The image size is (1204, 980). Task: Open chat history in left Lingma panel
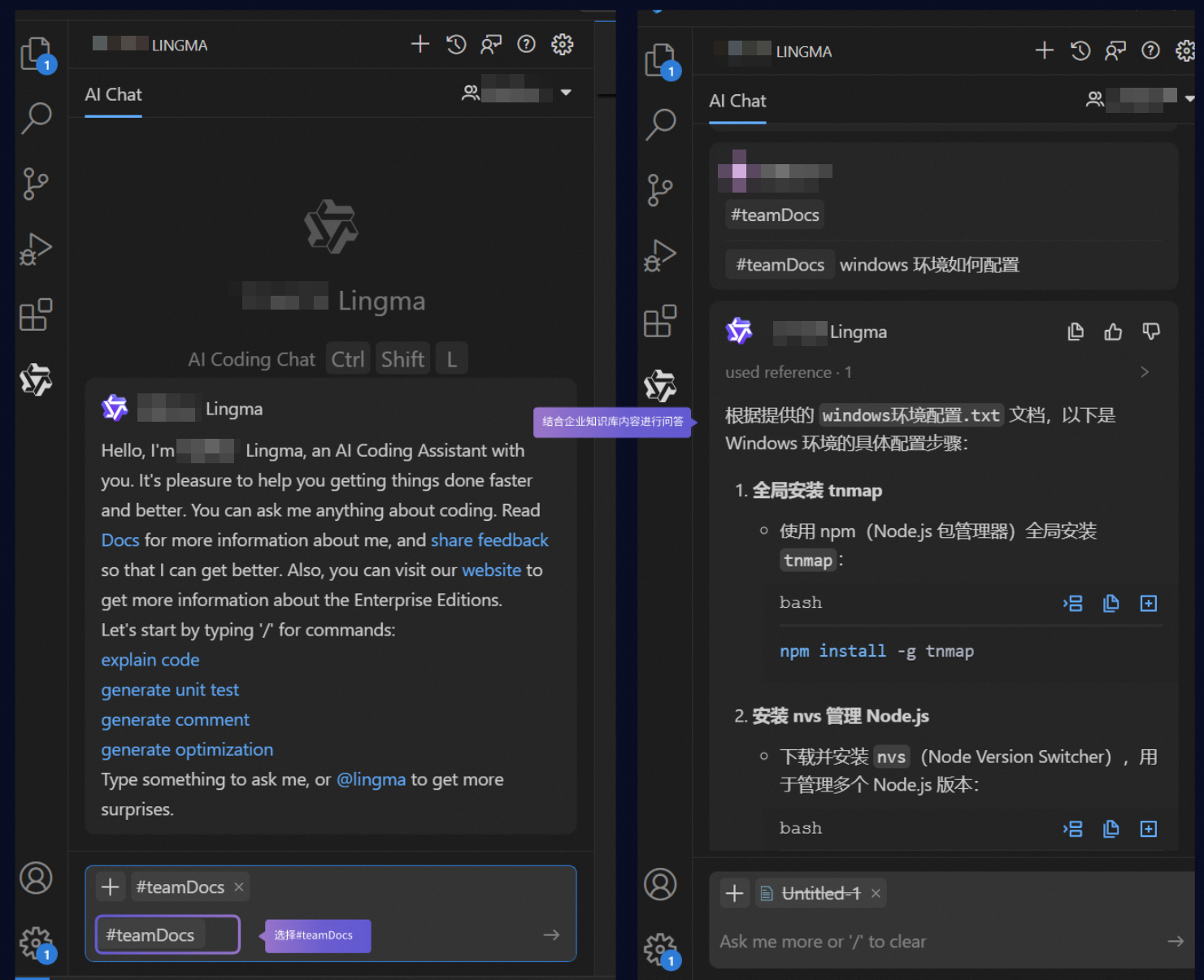456,44
